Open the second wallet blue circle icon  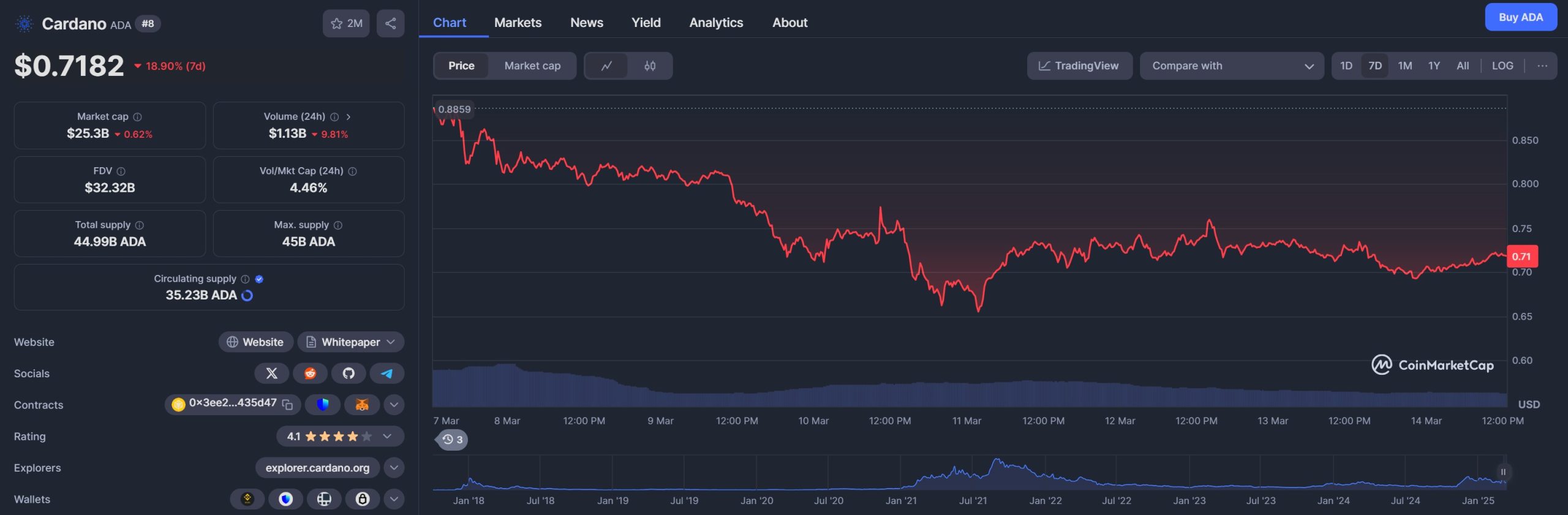point(285,499)
